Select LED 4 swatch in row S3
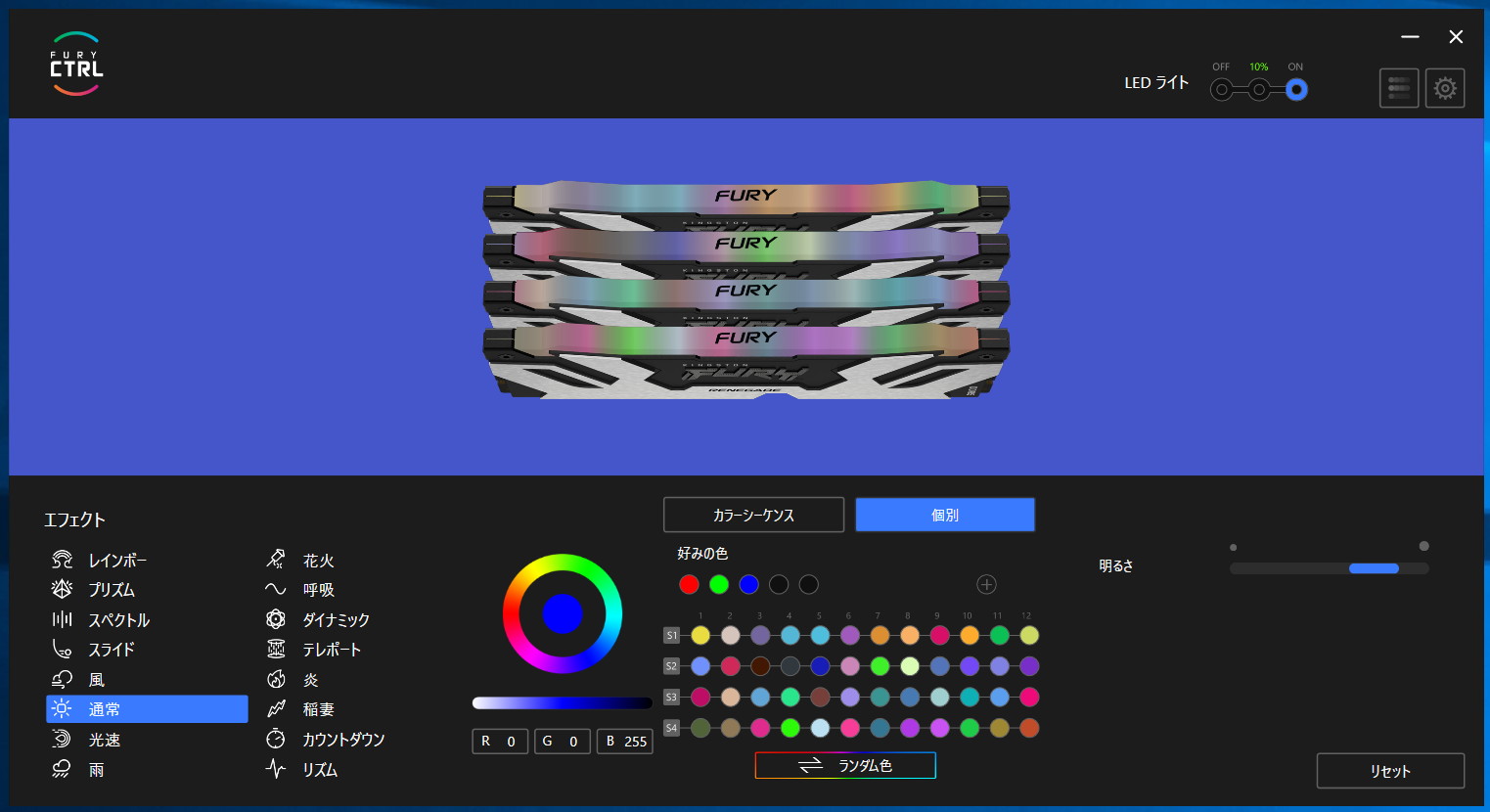Viewport: 1490px width, 812px height. [x=790, y=697]
